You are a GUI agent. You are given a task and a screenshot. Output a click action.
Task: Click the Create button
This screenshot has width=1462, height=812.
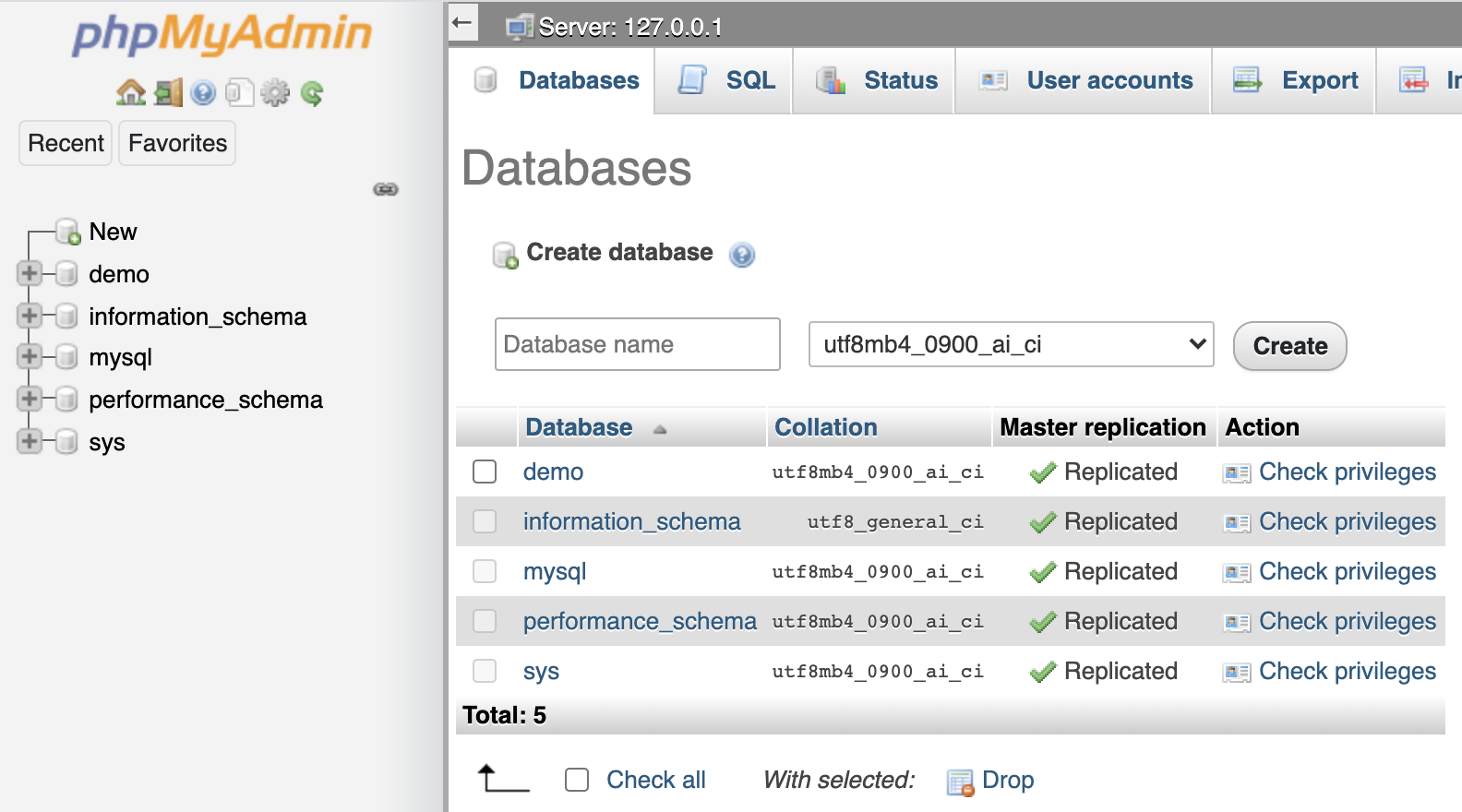pos(1290,346)
